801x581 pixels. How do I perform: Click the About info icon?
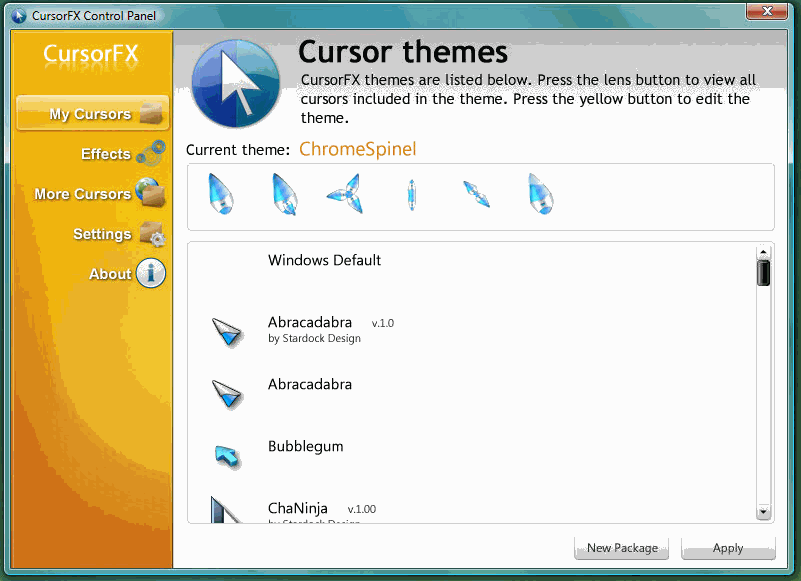[151, 273]
